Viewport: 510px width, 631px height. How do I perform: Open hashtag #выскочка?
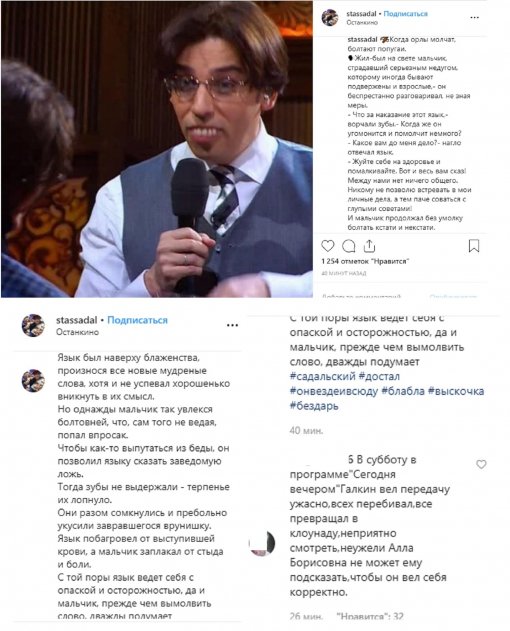coord(456,391)
